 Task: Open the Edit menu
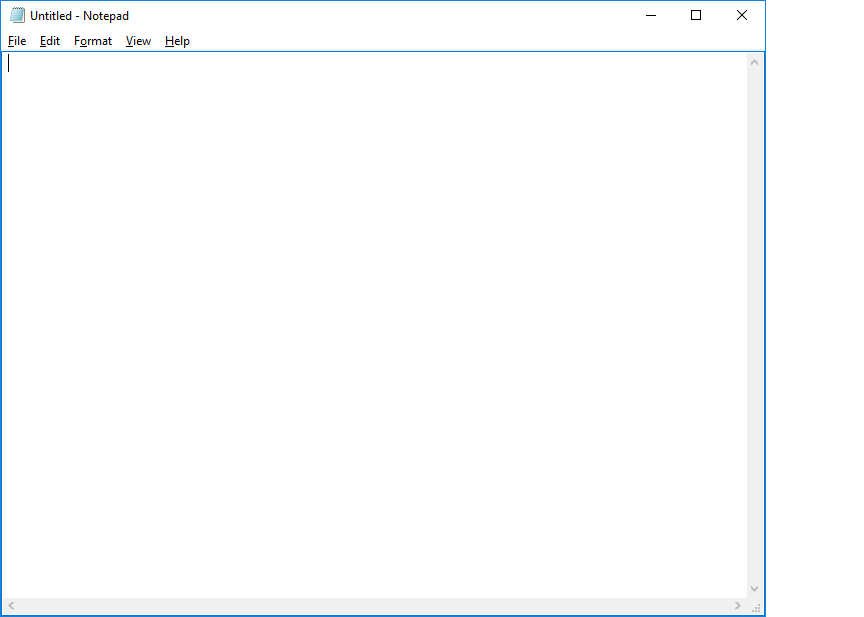click(x=50, y=41)
